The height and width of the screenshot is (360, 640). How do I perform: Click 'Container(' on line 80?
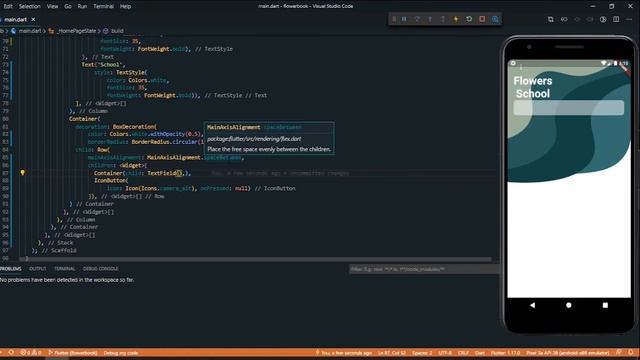pyautogui.click(x=84, y=119)
